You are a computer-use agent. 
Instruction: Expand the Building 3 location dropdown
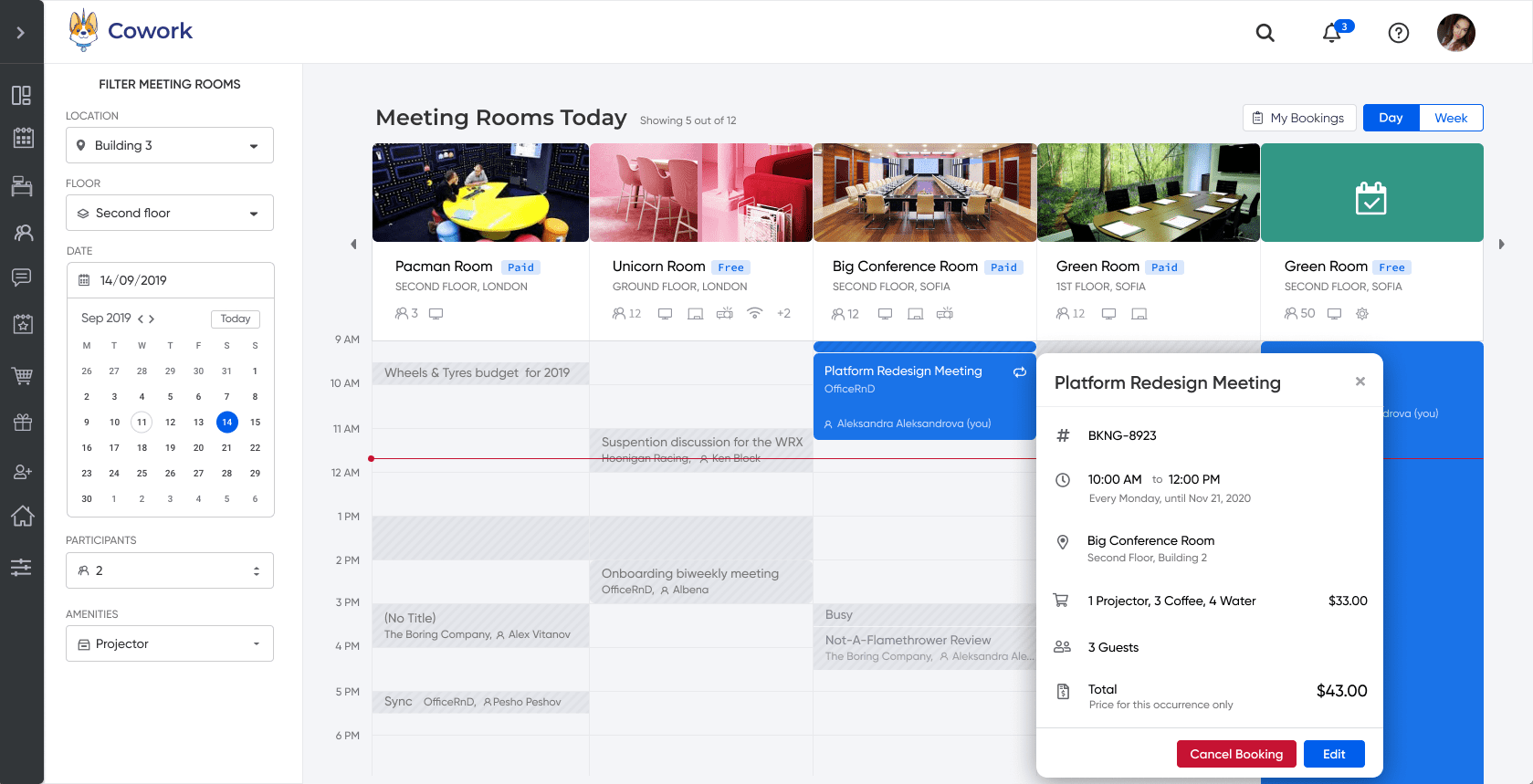click(x=170, y=145)
